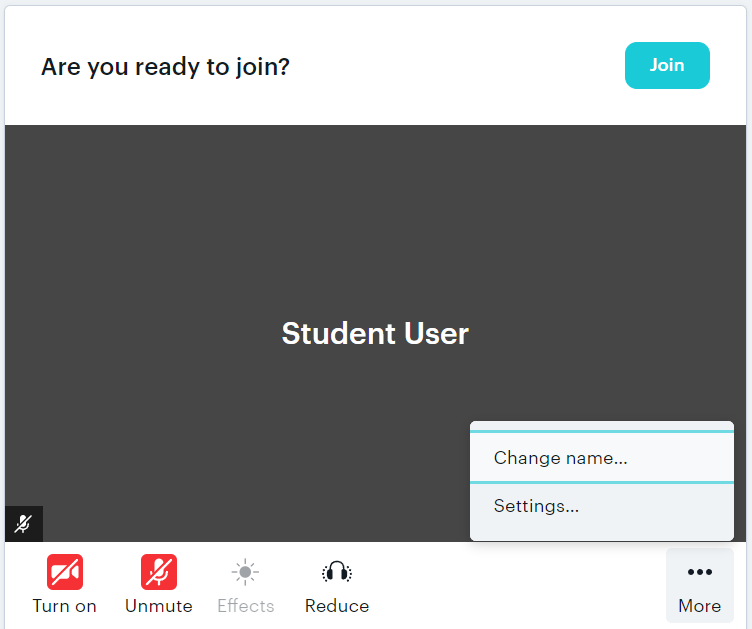
Task: Click the top edge of popup menu
Action: (602, 426)
